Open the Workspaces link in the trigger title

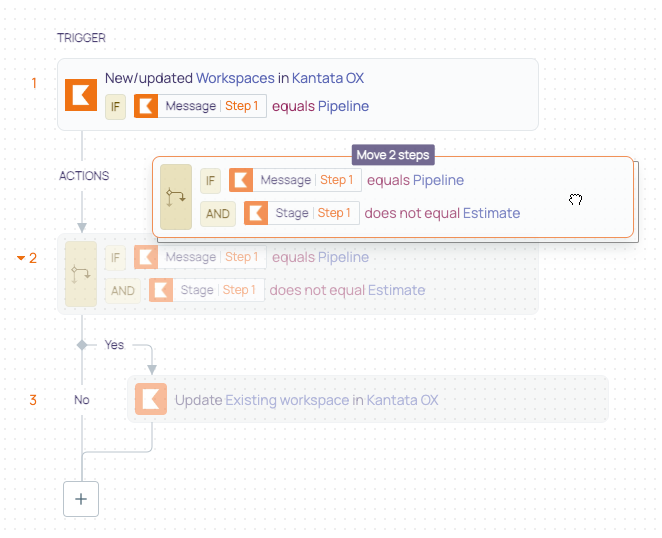coord(235,78)
